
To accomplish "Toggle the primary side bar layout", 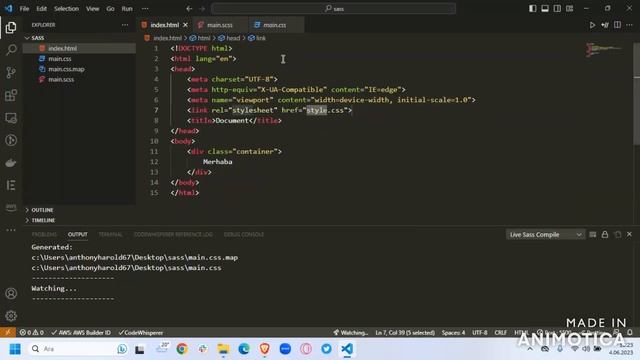I will click(x=533, y=9).
